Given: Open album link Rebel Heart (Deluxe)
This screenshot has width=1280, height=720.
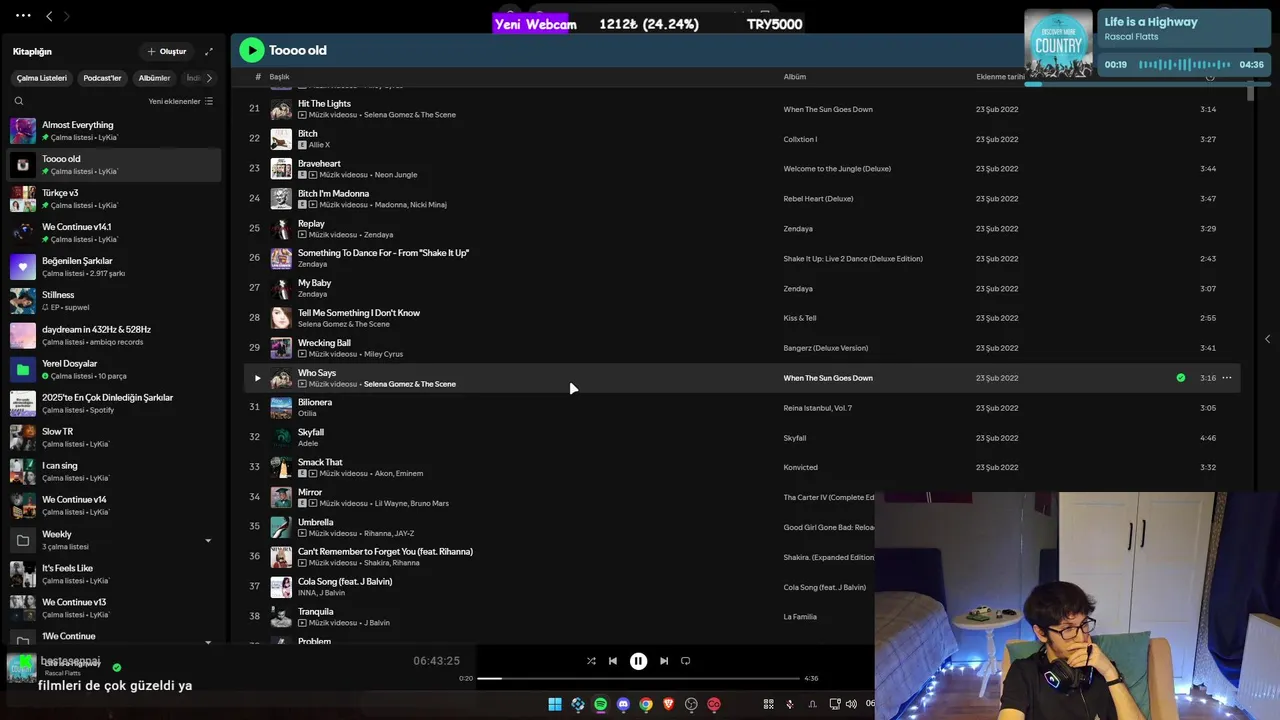Looking at the screenshot, I should click(x=818, y=199).
